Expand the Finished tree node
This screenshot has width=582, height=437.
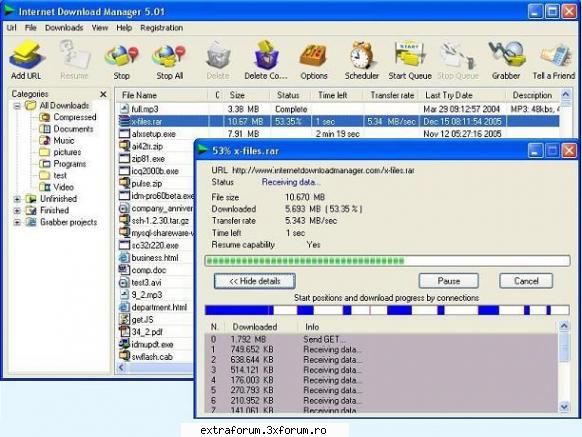click(17, 211)
